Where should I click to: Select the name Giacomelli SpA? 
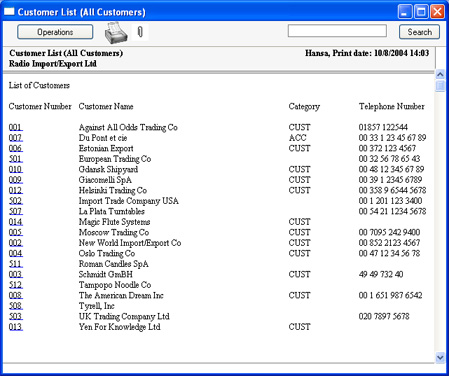pos(105,180)
